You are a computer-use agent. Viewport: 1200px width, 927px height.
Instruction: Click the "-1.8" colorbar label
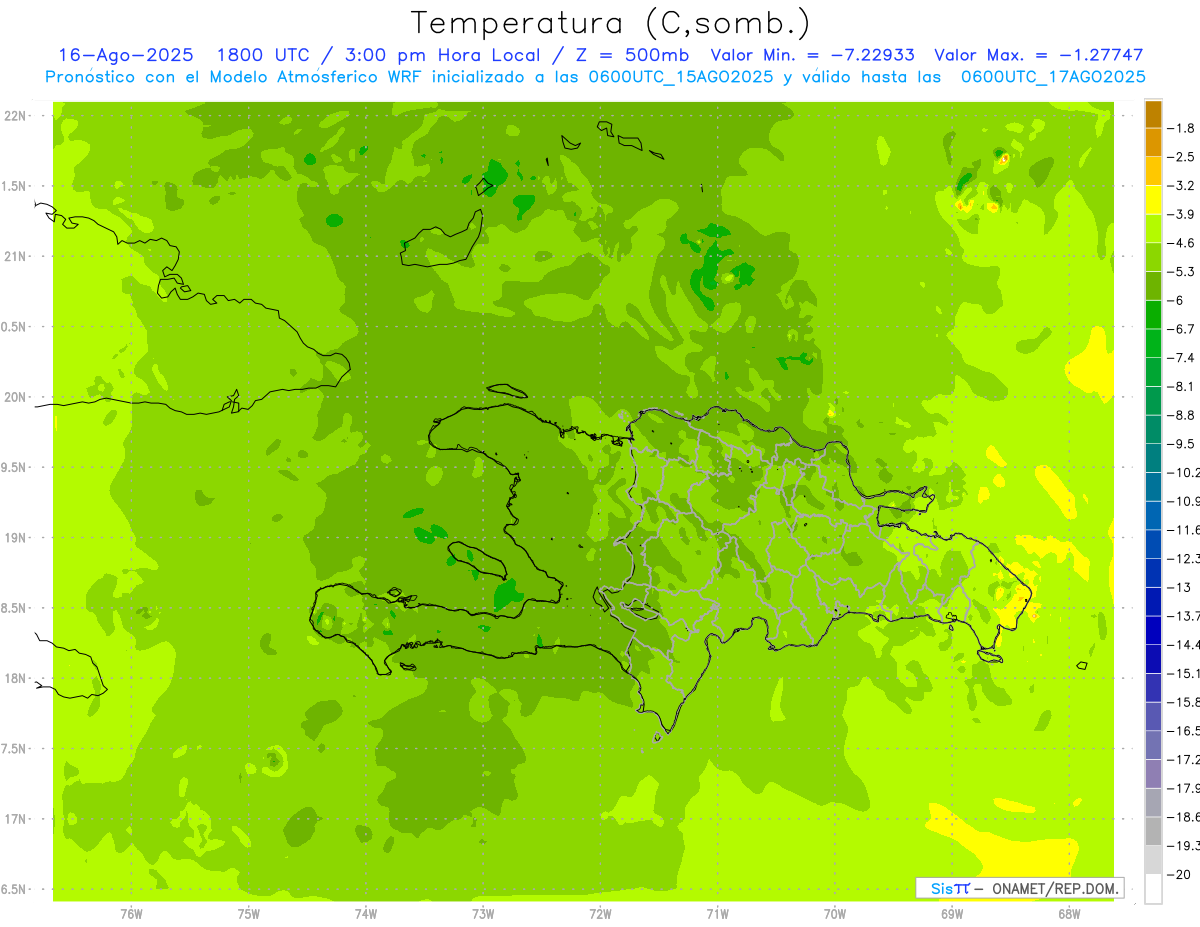(x=1183, y=128)
